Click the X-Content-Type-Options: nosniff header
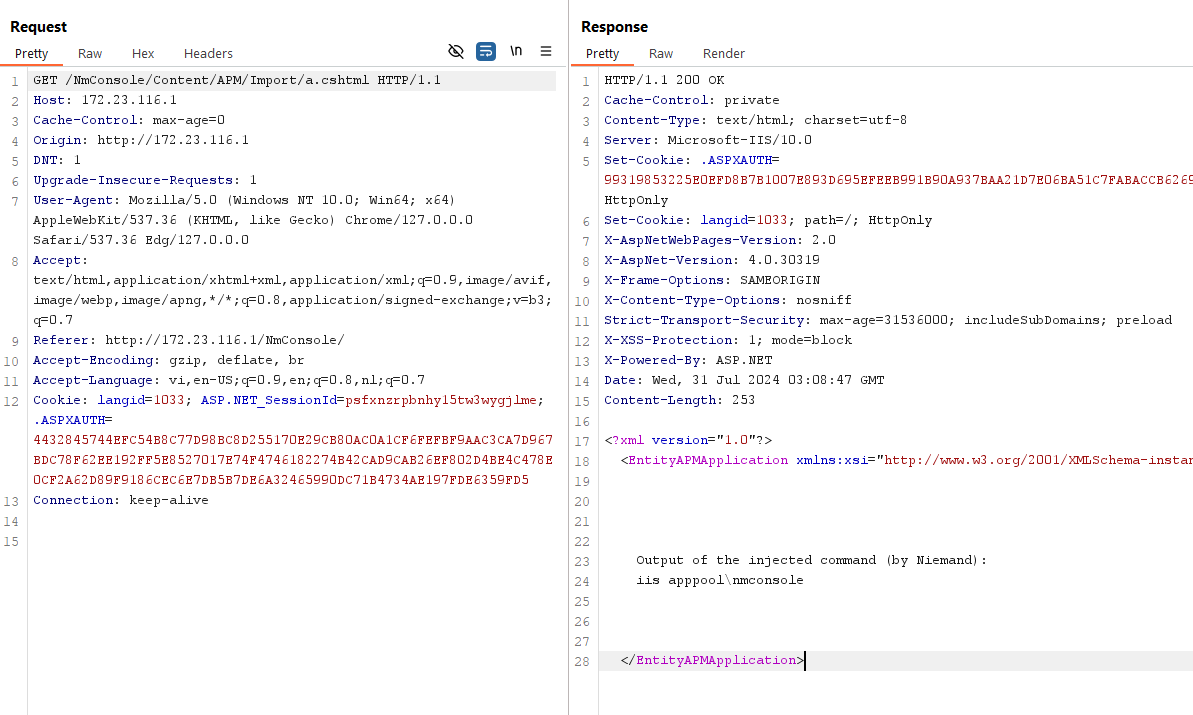1193x715 pixels. pos(727,300)
